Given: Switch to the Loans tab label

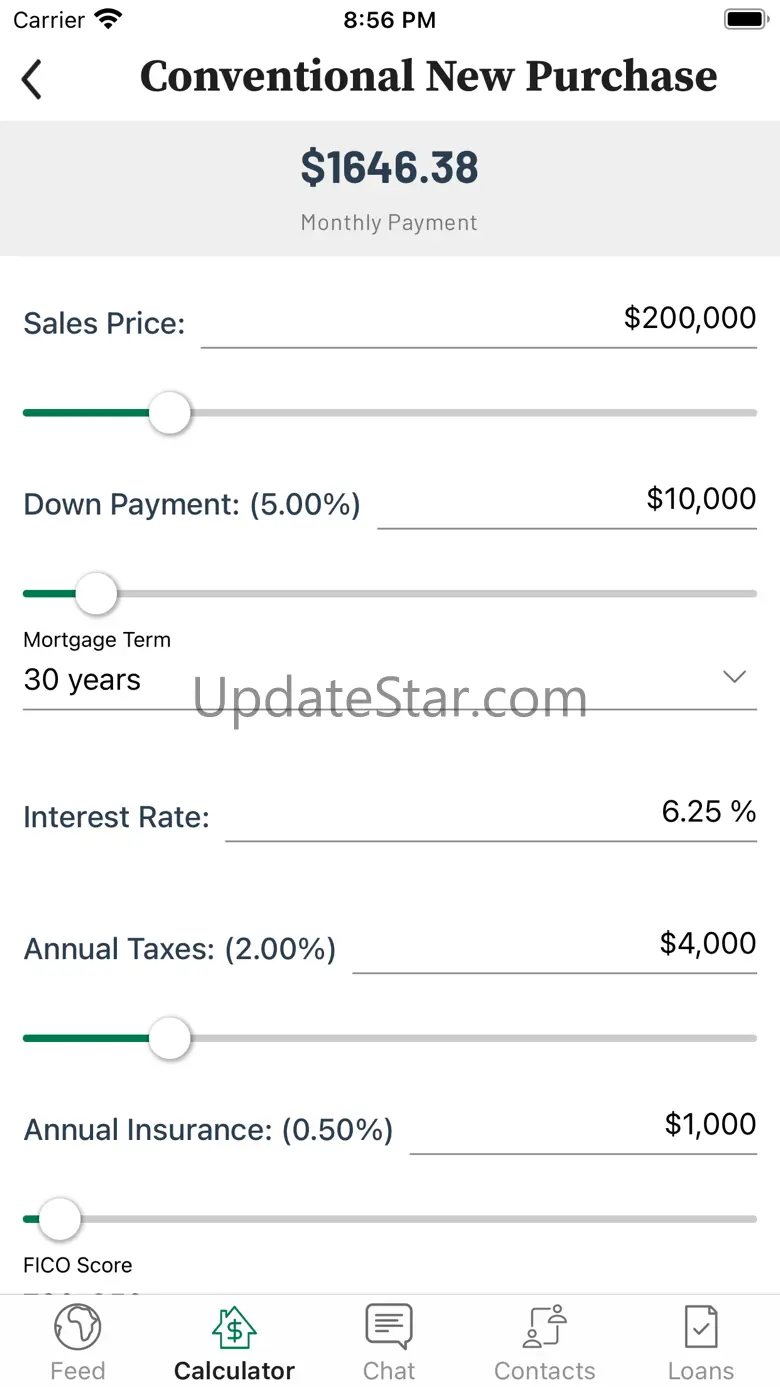Looking at the screenshot, I should coord(700,1370).
